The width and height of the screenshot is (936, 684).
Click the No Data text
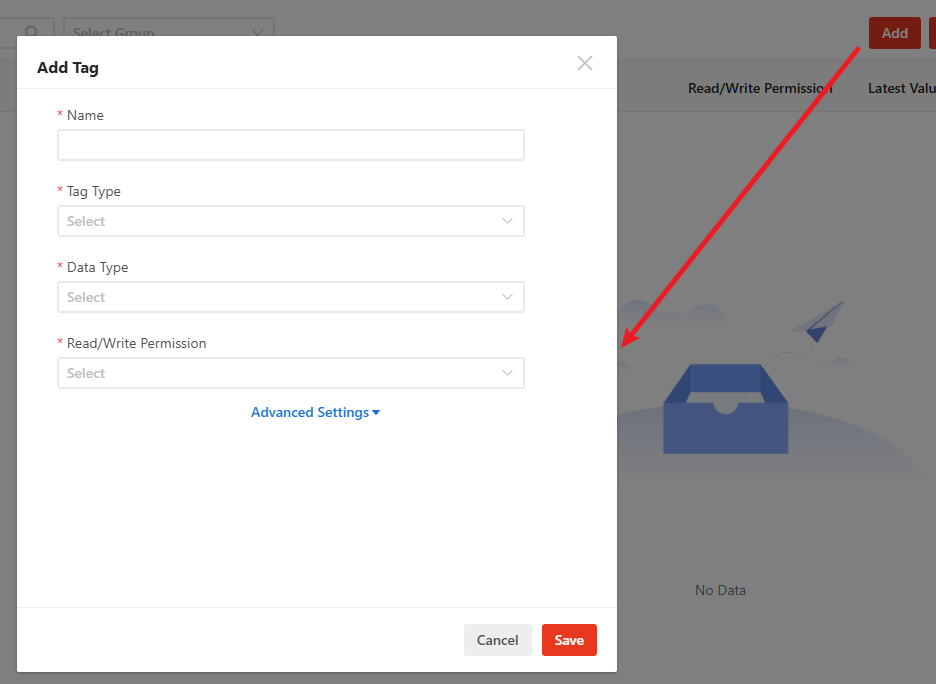pos(720,590)
